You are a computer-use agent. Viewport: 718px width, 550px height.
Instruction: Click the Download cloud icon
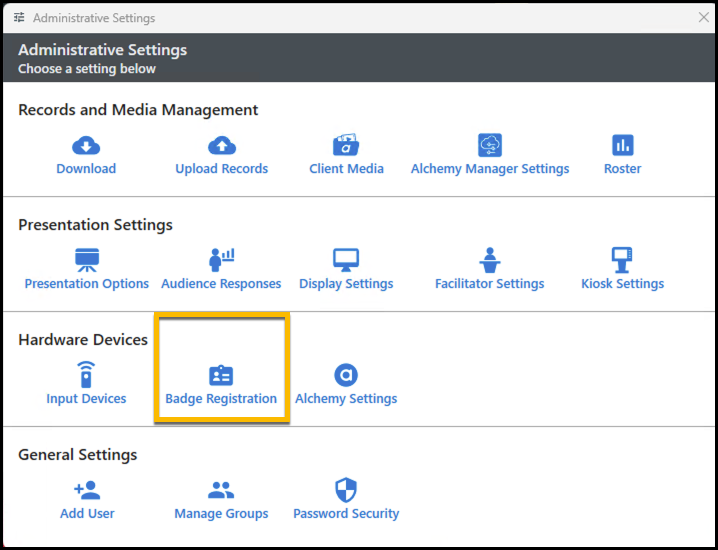tap(86, 146)
